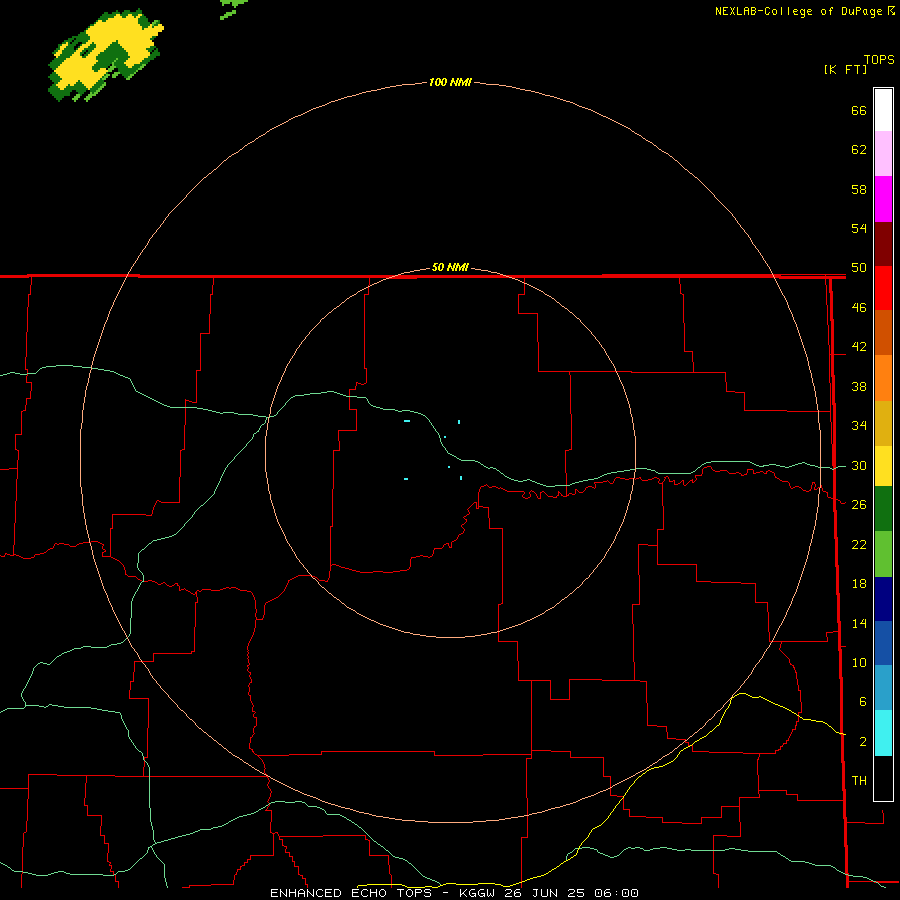The height and width of the screenshot is (900, 900).
Task: Click the legend value "6"
Action: 862,702
